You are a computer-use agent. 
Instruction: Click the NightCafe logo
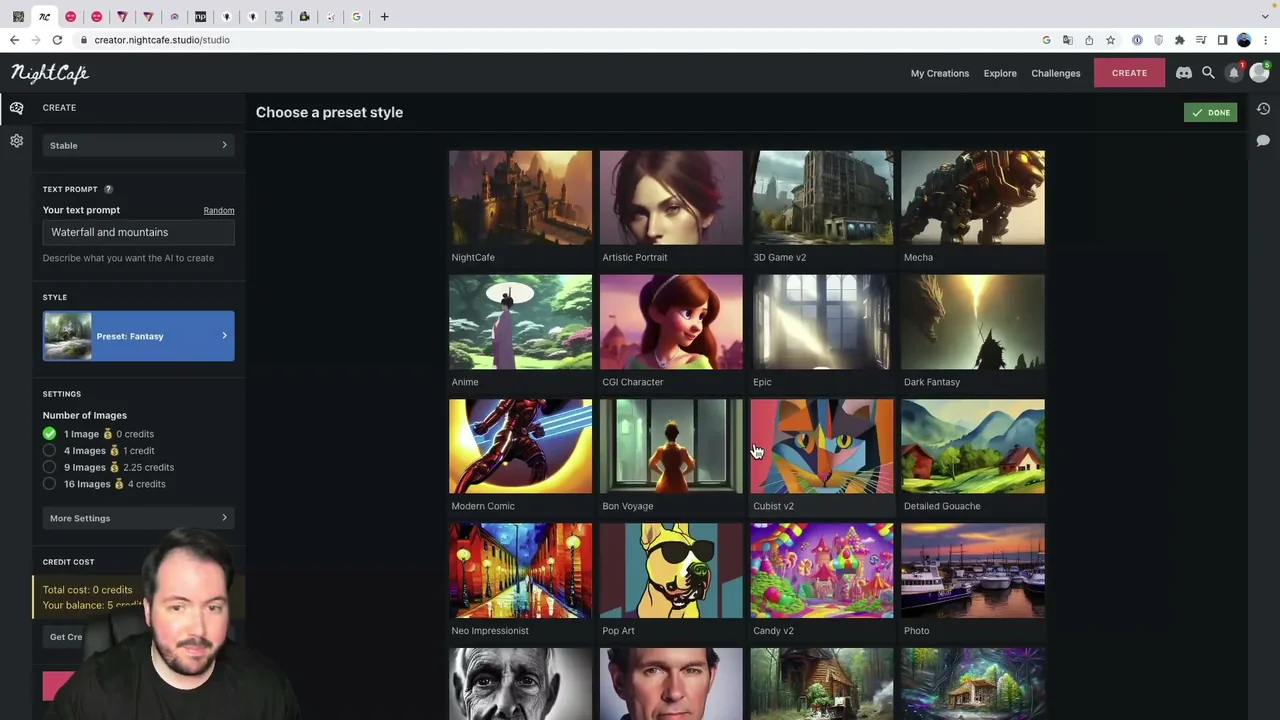pos(50,73)
